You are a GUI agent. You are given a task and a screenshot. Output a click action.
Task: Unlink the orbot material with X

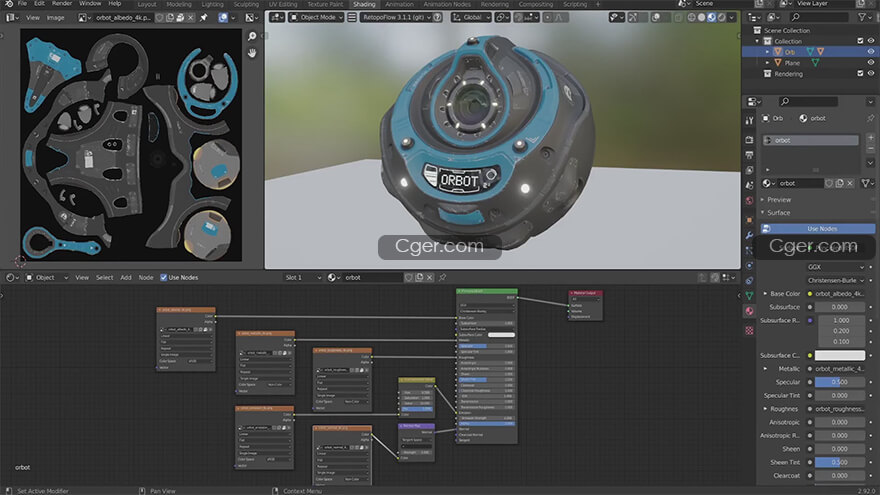(x=850, y=184)
